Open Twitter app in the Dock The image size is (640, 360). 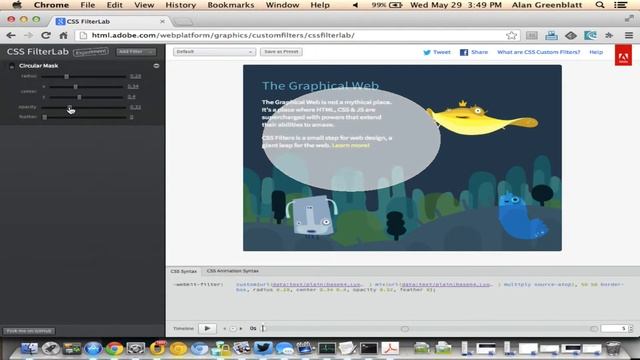point(263,348)
